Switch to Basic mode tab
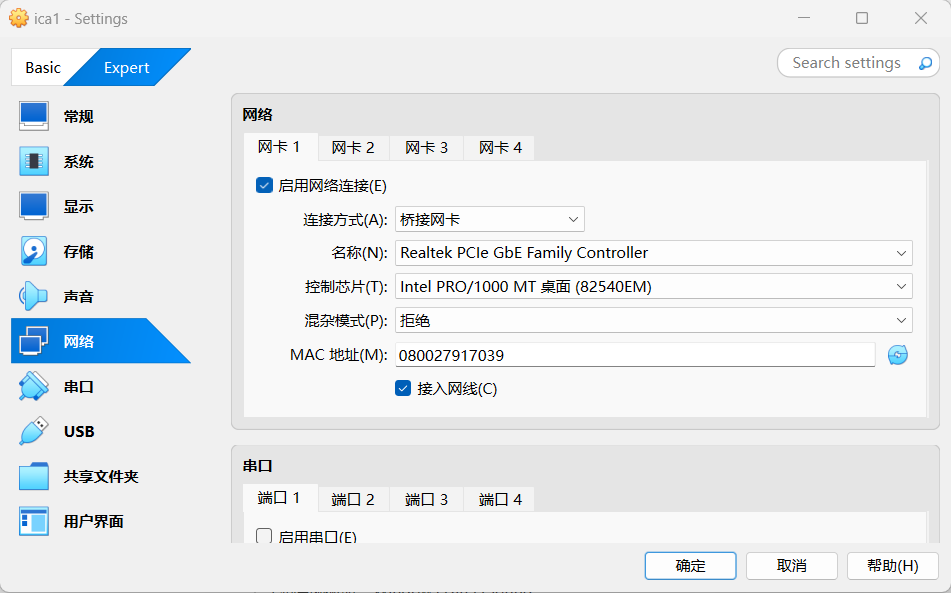 (x=43, y=67)
